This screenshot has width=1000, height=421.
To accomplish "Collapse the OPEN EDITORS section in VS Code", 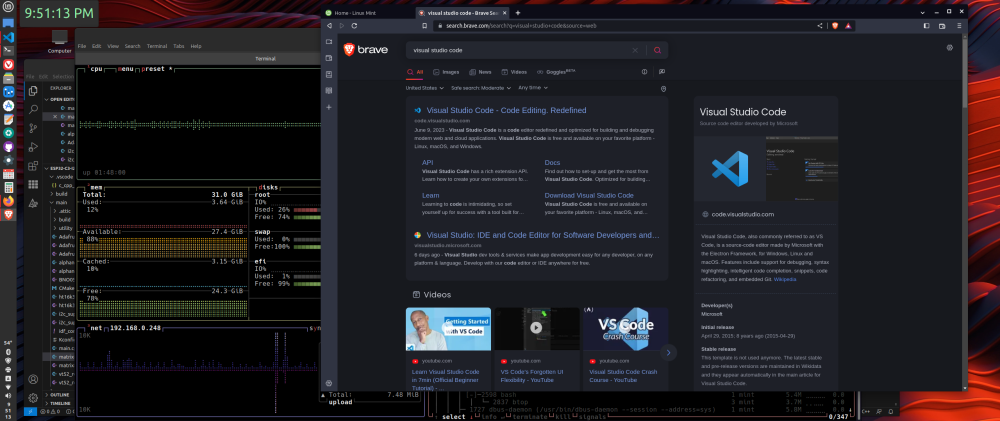I will click(x=59, y=100).
